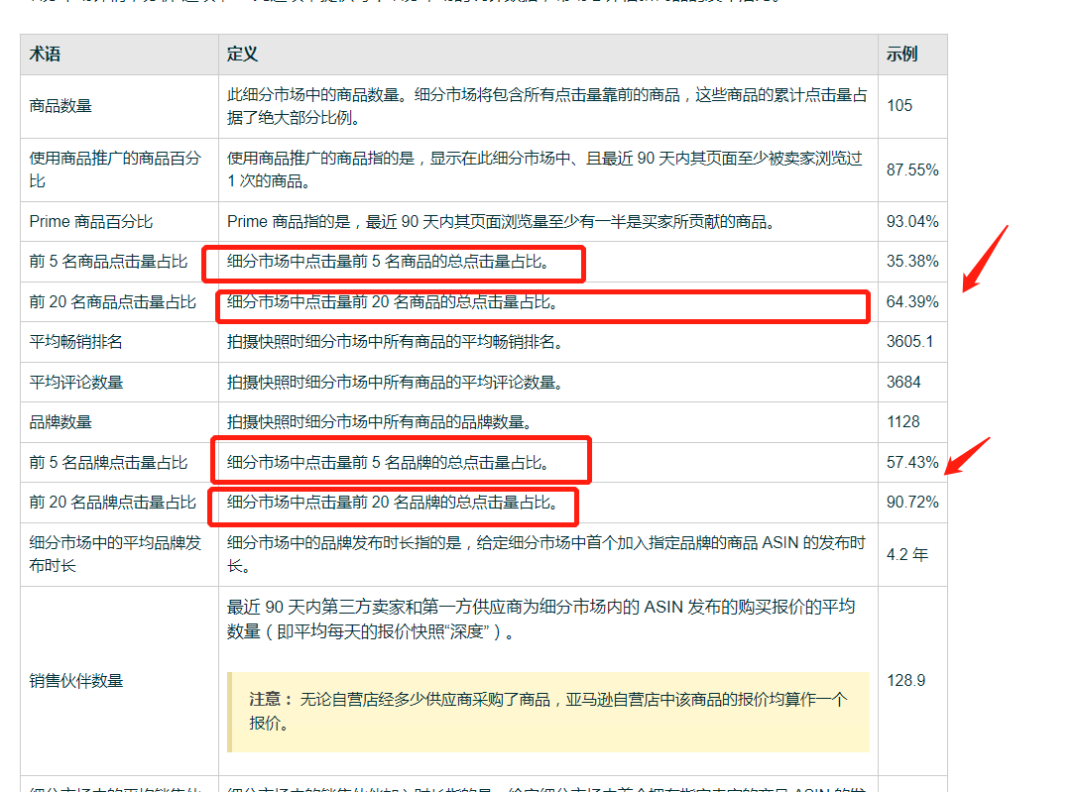Click the 64.39% value near the red arrow
This screenshot has width=1080, height=792.
coord(913,302)
